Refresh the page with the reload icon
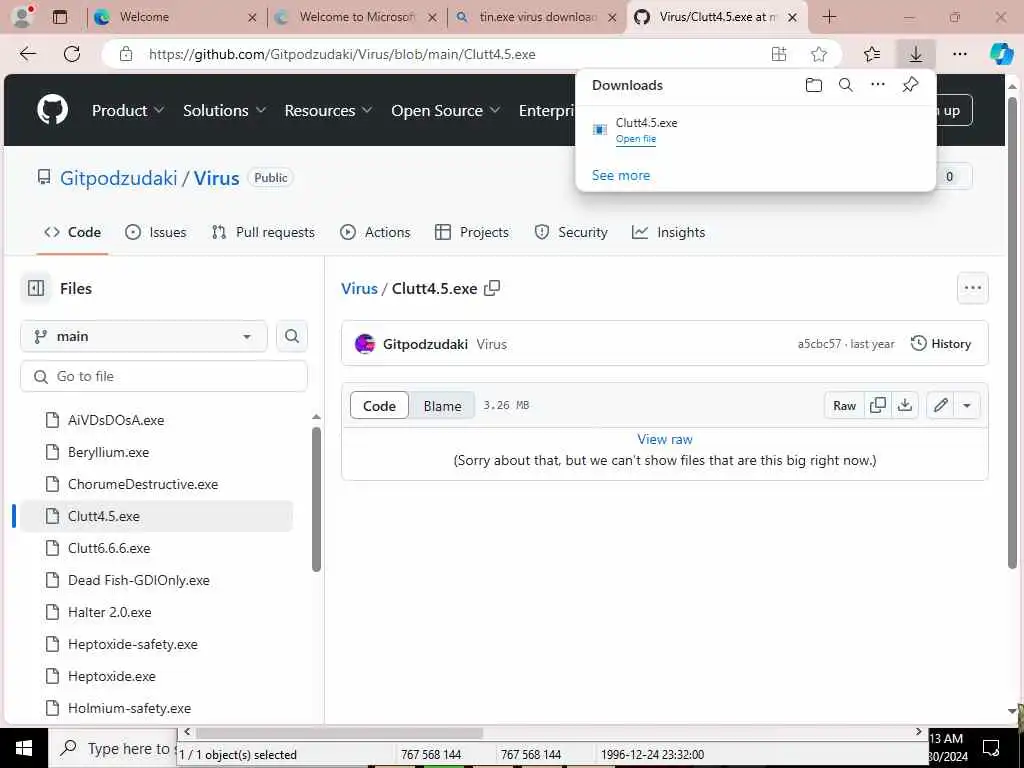The height and width of the screenshot is (768, 1024). coord(72,54)
